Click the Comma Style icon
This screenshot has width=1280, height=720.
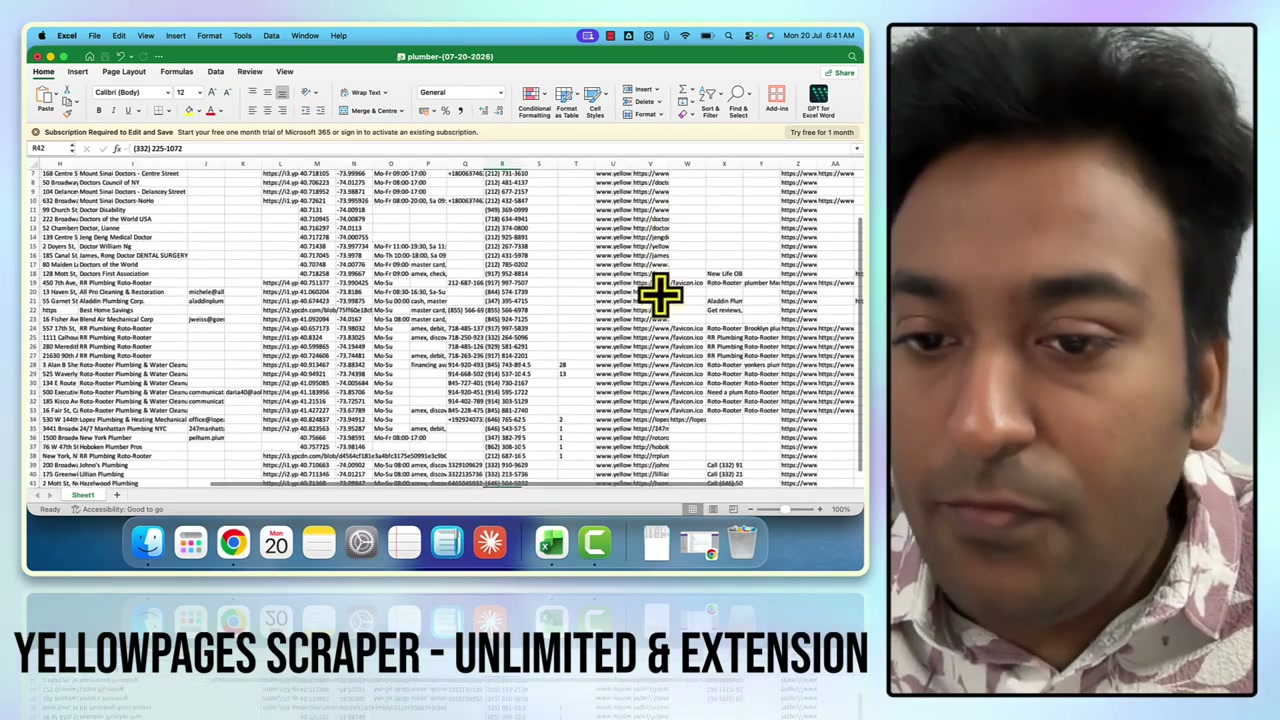click(460, 110)
